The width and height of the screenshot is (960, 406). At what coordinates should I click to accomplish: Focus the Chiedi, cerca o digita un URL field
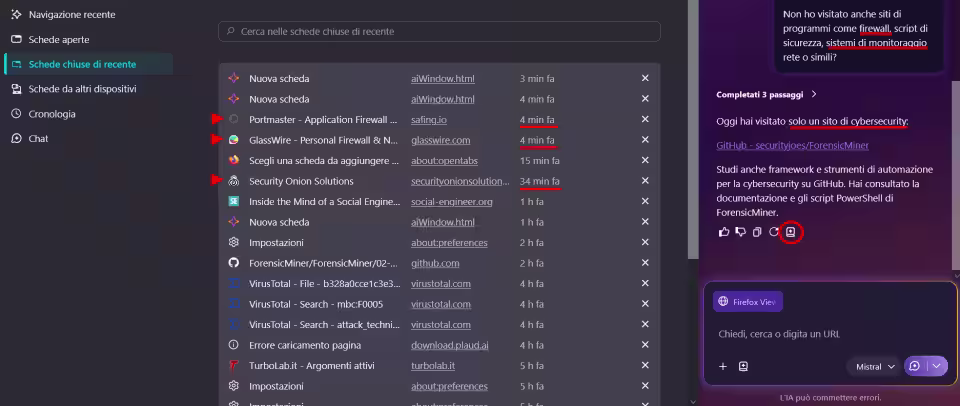[830, 334]
